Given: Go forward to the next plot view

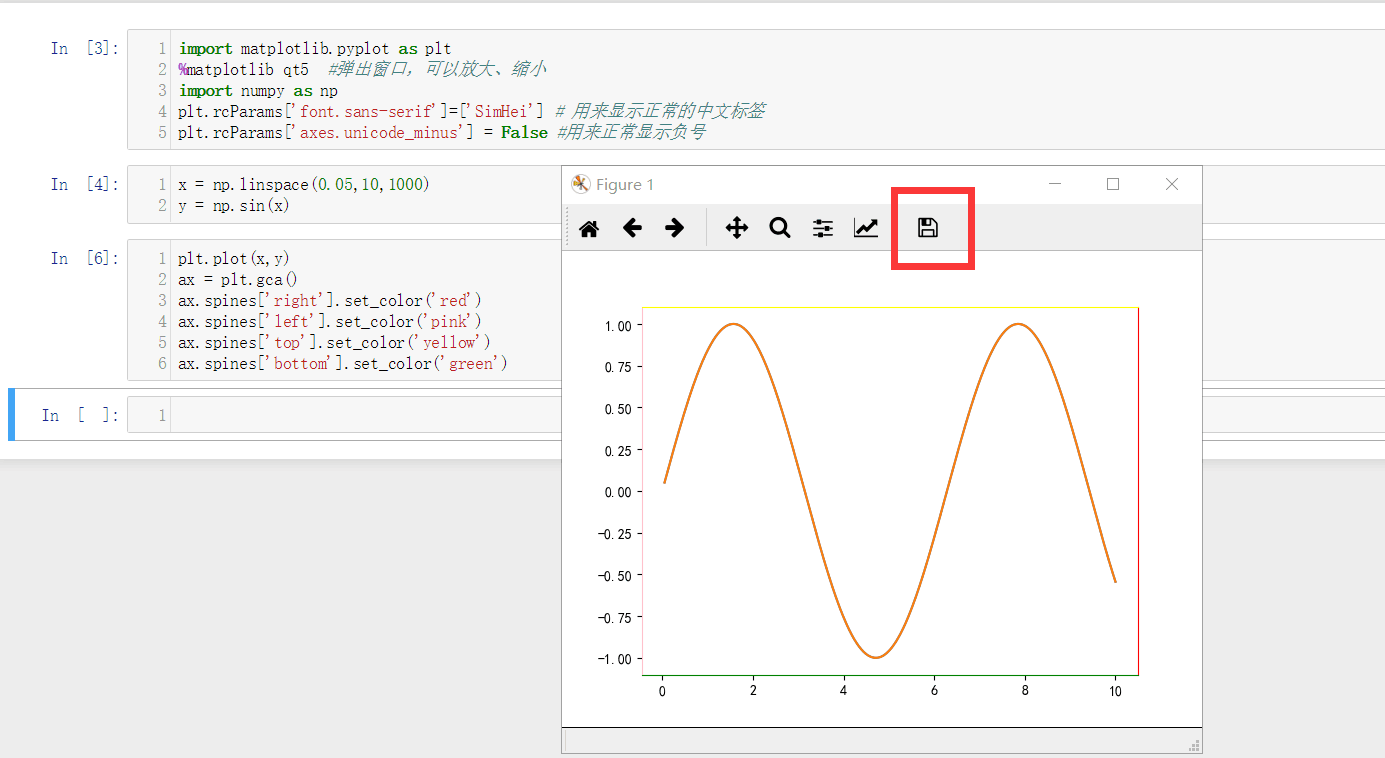Looking at the screenshot, I should pos(675,228).
